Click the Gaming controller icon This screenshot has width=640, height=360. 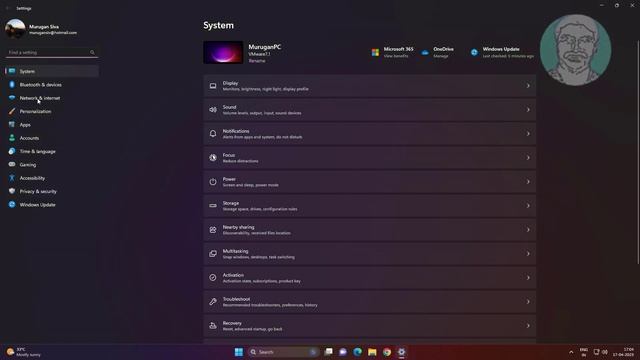(12, 164)
